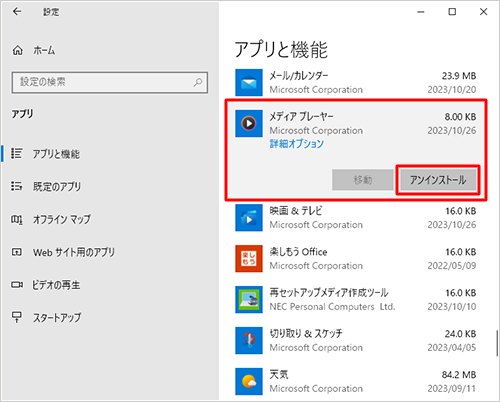This screenshot has height=402, width=500.
Task: Click the スタートアップ monitor icon
Action: (x=17, y=317)
